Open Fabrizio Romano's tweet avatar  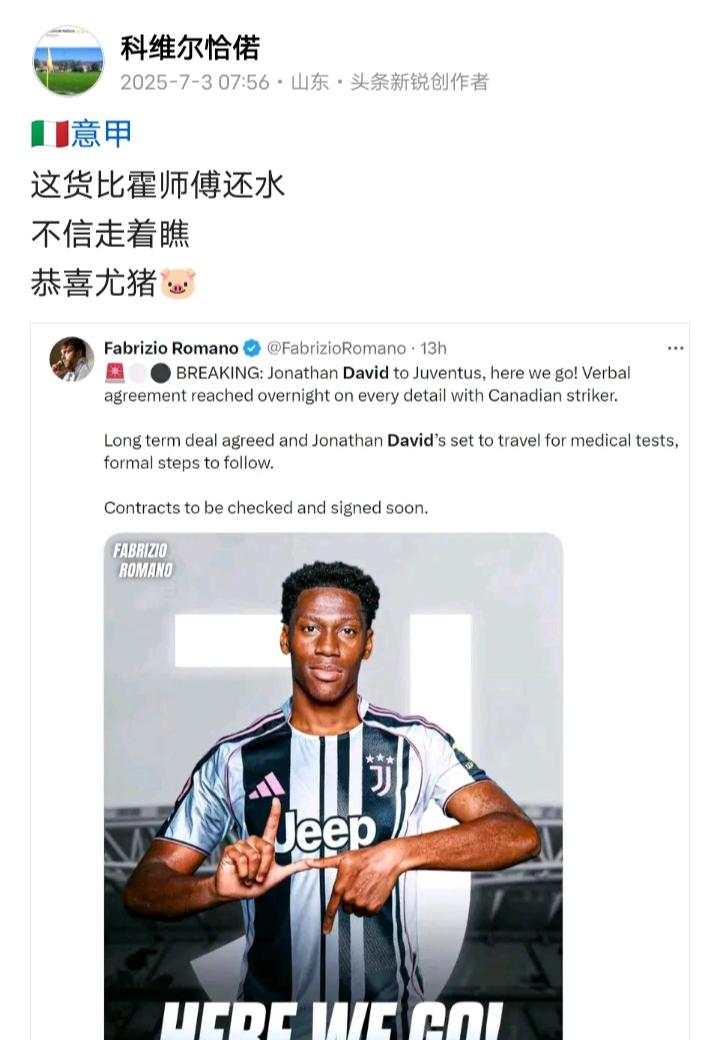coord(72,359)
